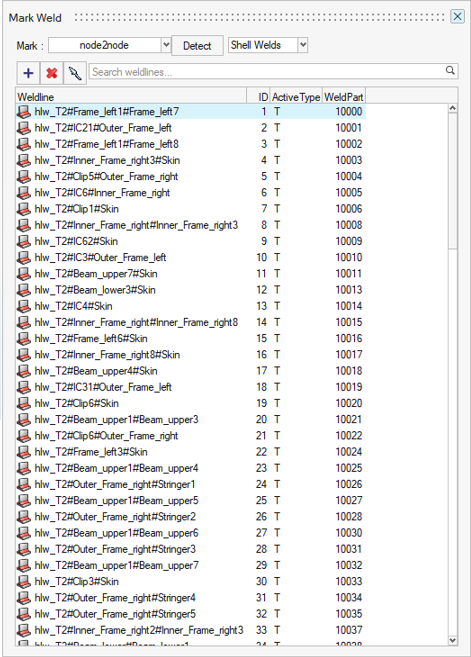Sort by the Weldline column header

coord(132,97)
